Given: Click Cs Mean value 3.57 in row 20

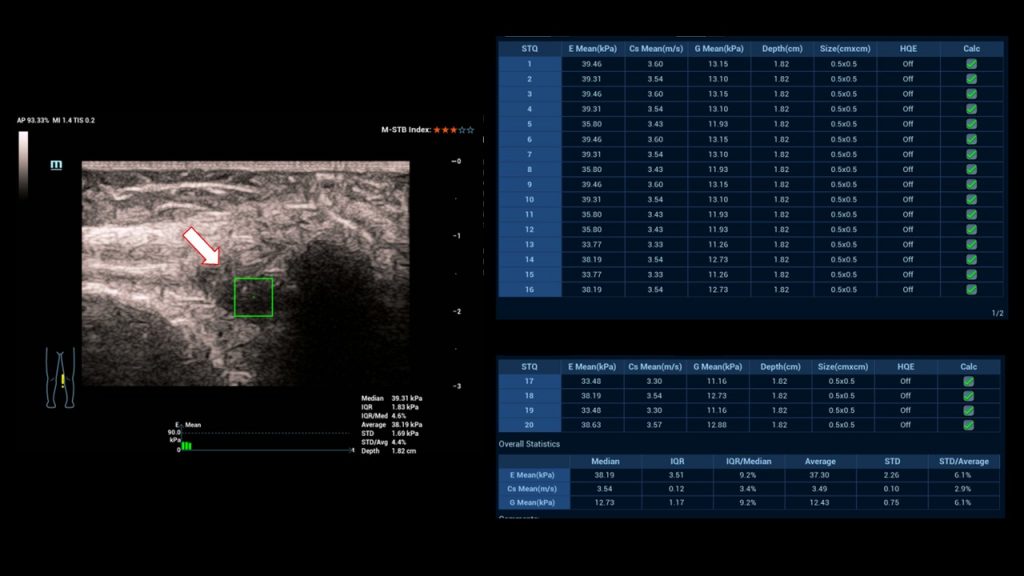Looking at the screenshot, I should [x=654, y=424].
